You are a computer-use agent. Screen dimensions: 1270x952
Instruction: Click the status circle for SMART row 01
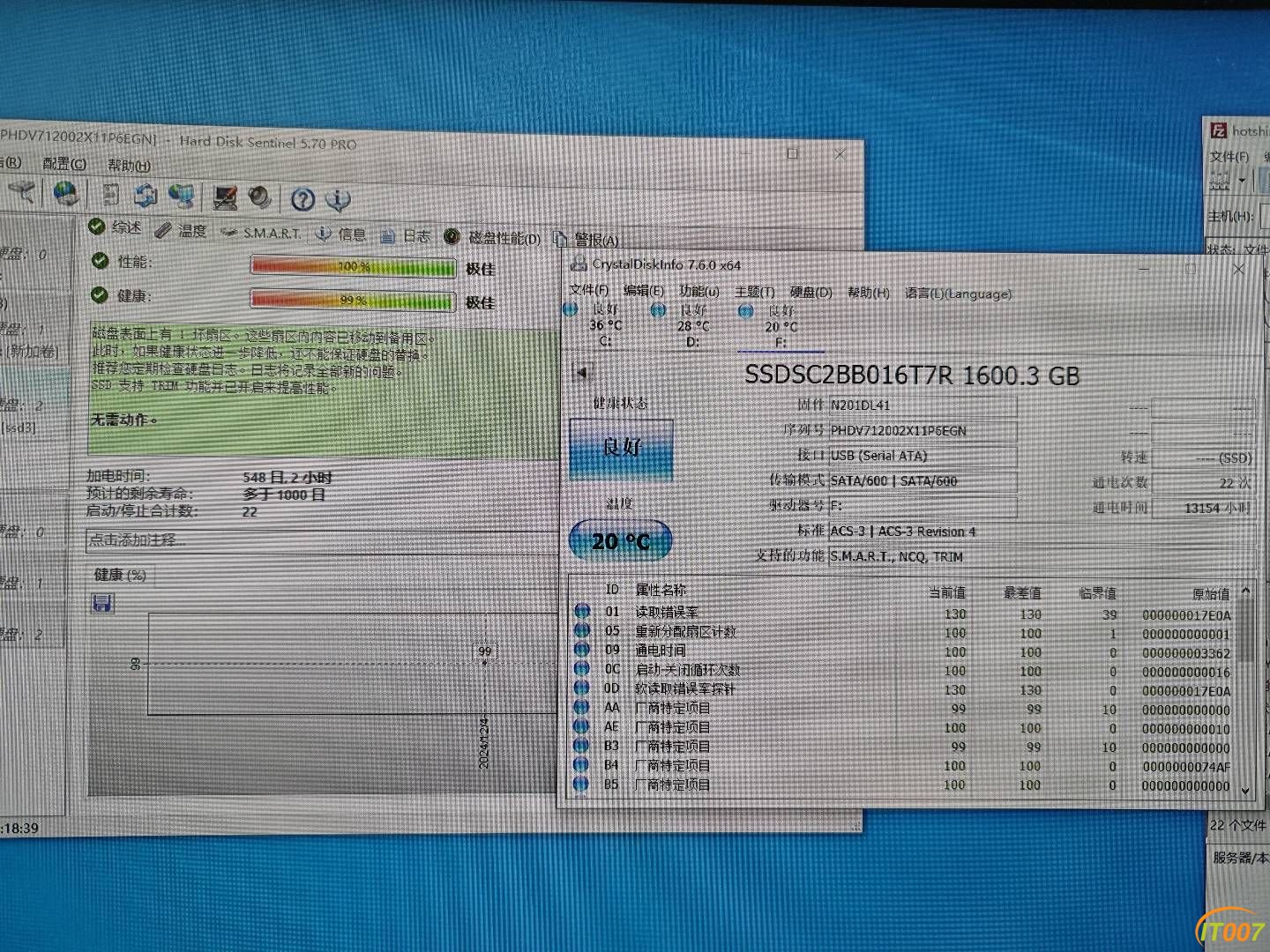(582, 611)
